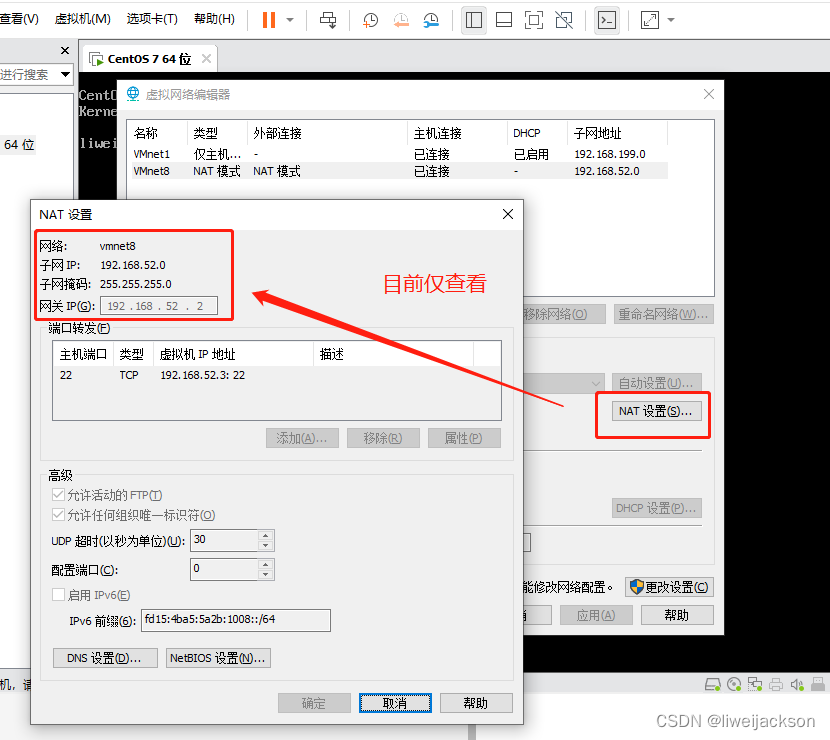Click the 网关 IP address field
The height and width of the screenshot is (740, 830).
click(159, 306)
